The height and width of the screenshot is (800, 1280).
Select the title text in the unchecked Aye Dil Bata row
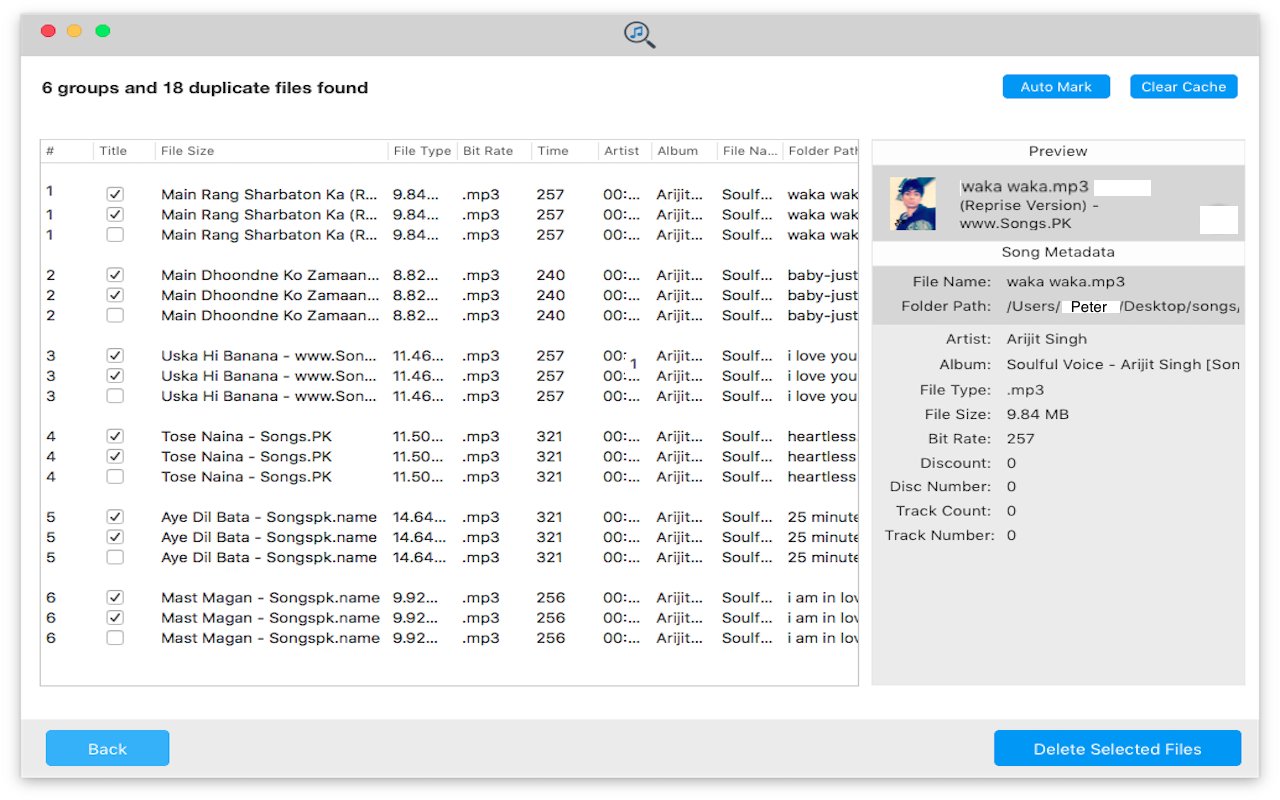(x=269, y=557)
